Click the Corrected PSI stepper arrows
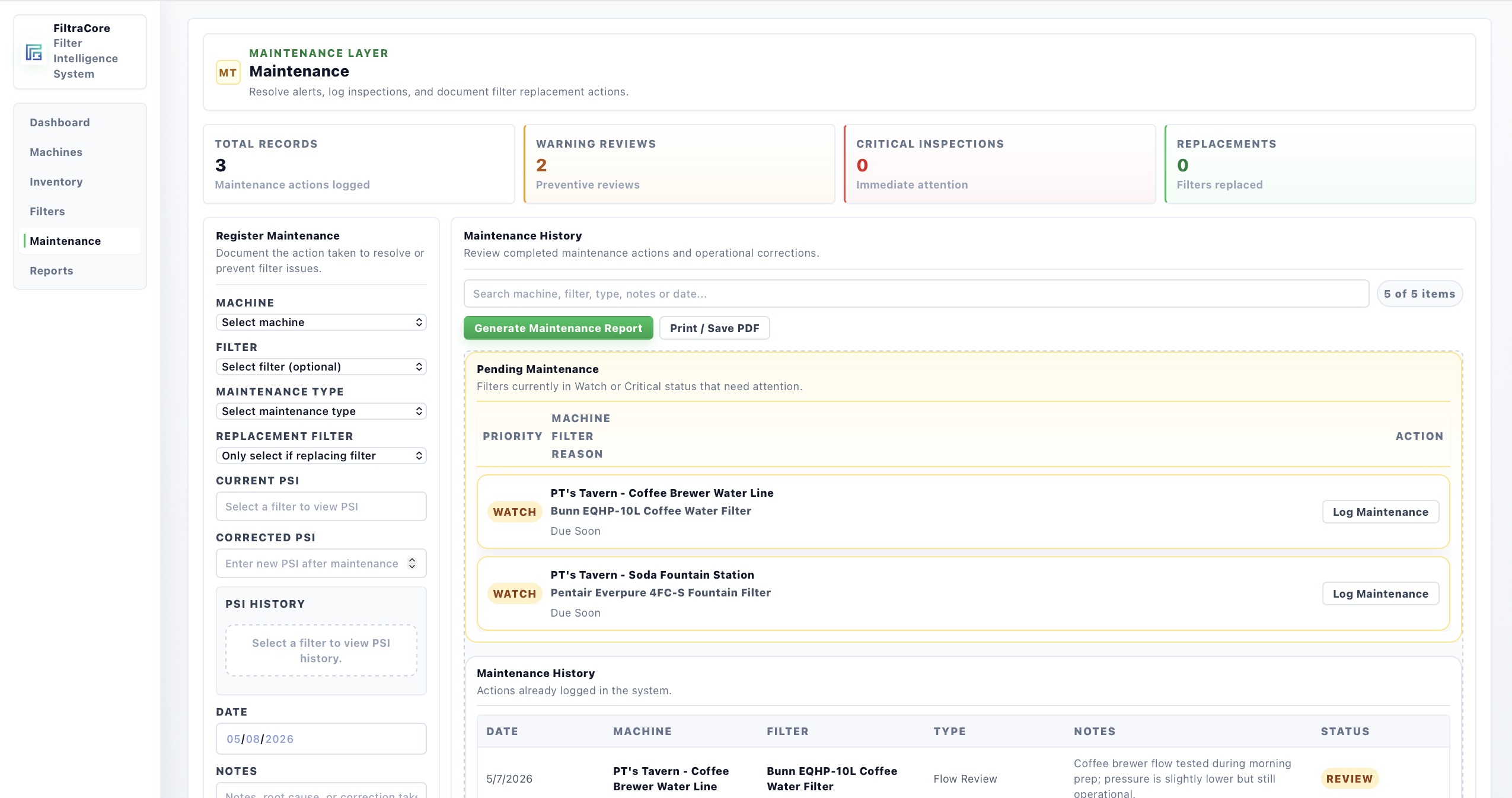The width and height of the screenshot is (1512, 798). [412, 564]
